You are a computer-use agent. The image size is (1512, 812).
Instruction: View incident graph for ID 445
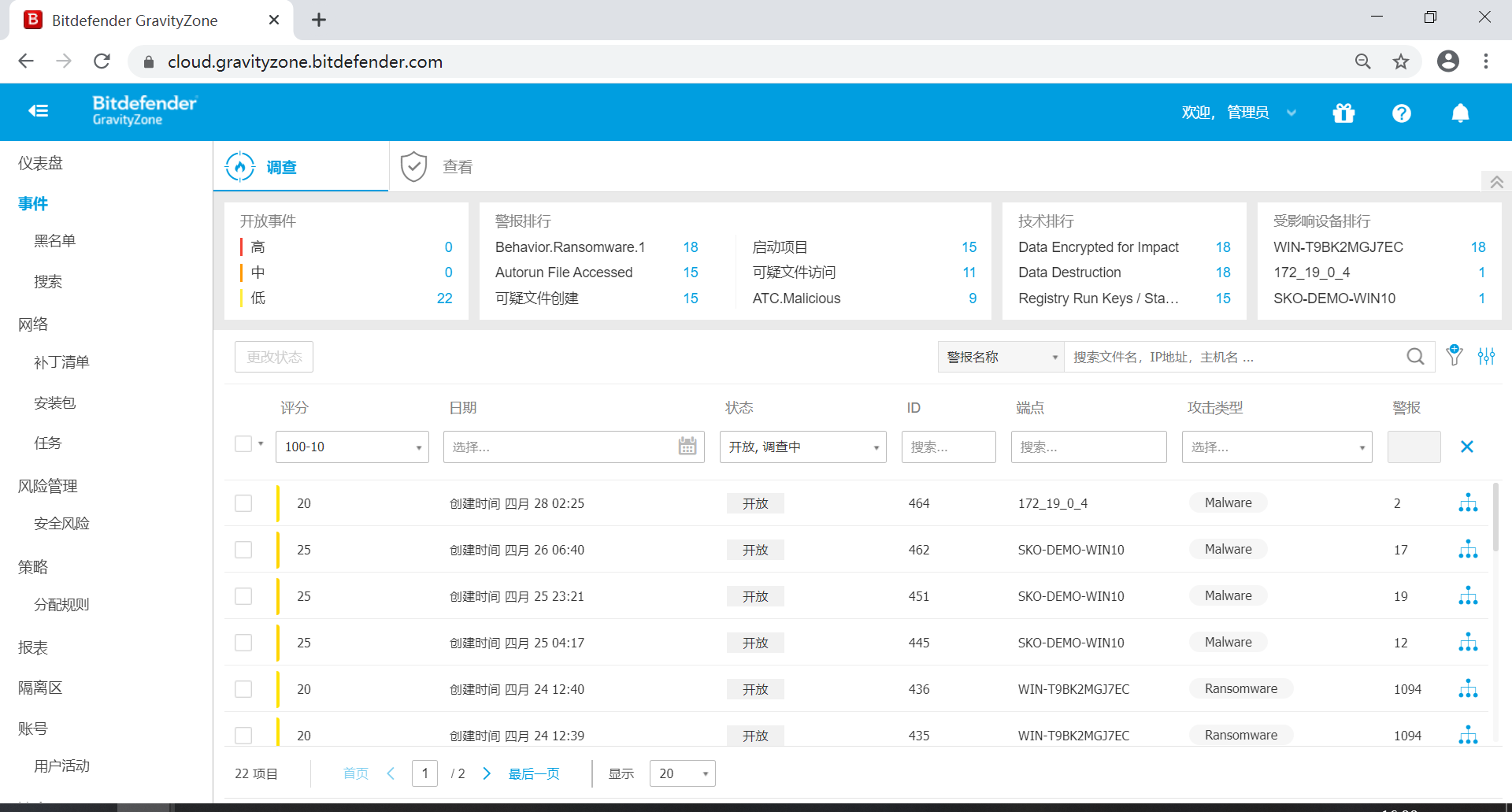click(x=1468, y=642)
